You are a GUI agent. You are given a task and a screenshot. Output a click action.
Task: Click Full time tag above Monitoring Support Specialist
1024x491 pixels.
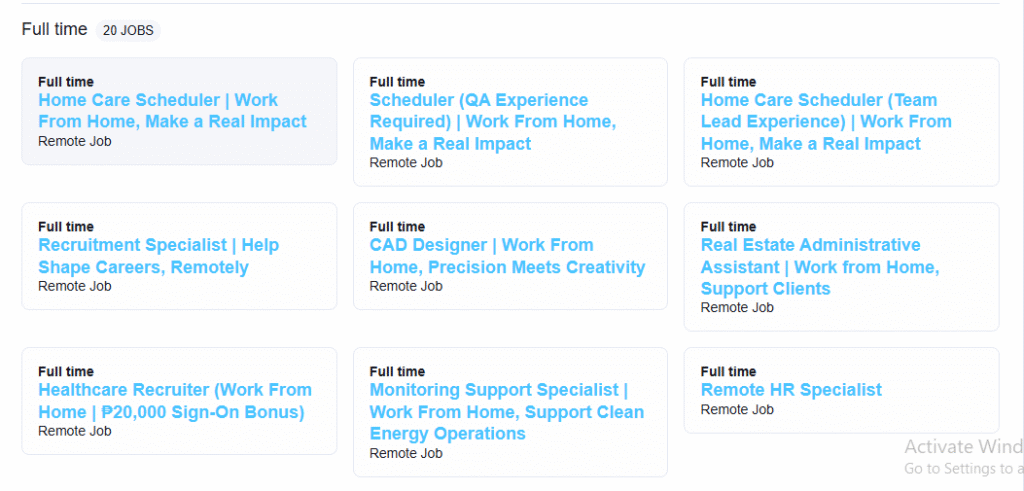[397, 371]
